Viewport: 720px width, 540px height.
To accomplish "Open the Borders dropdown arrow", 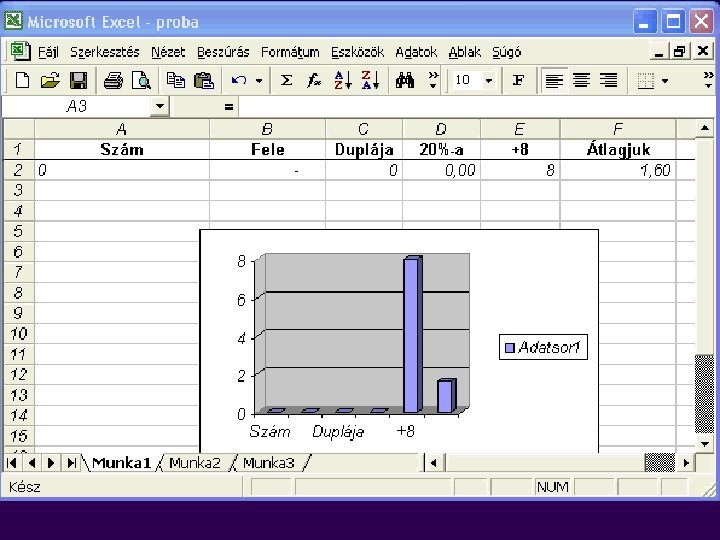I will (665, 81).
